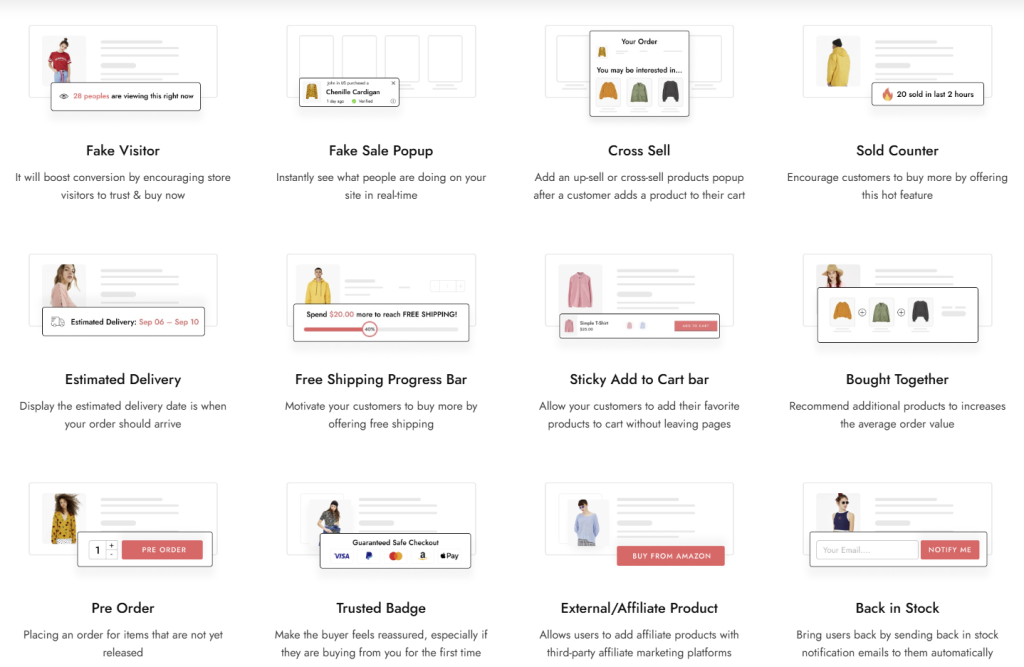Select the green jacket in Cross Sell popup
1024x667 pixels.
tap(638, 93)
